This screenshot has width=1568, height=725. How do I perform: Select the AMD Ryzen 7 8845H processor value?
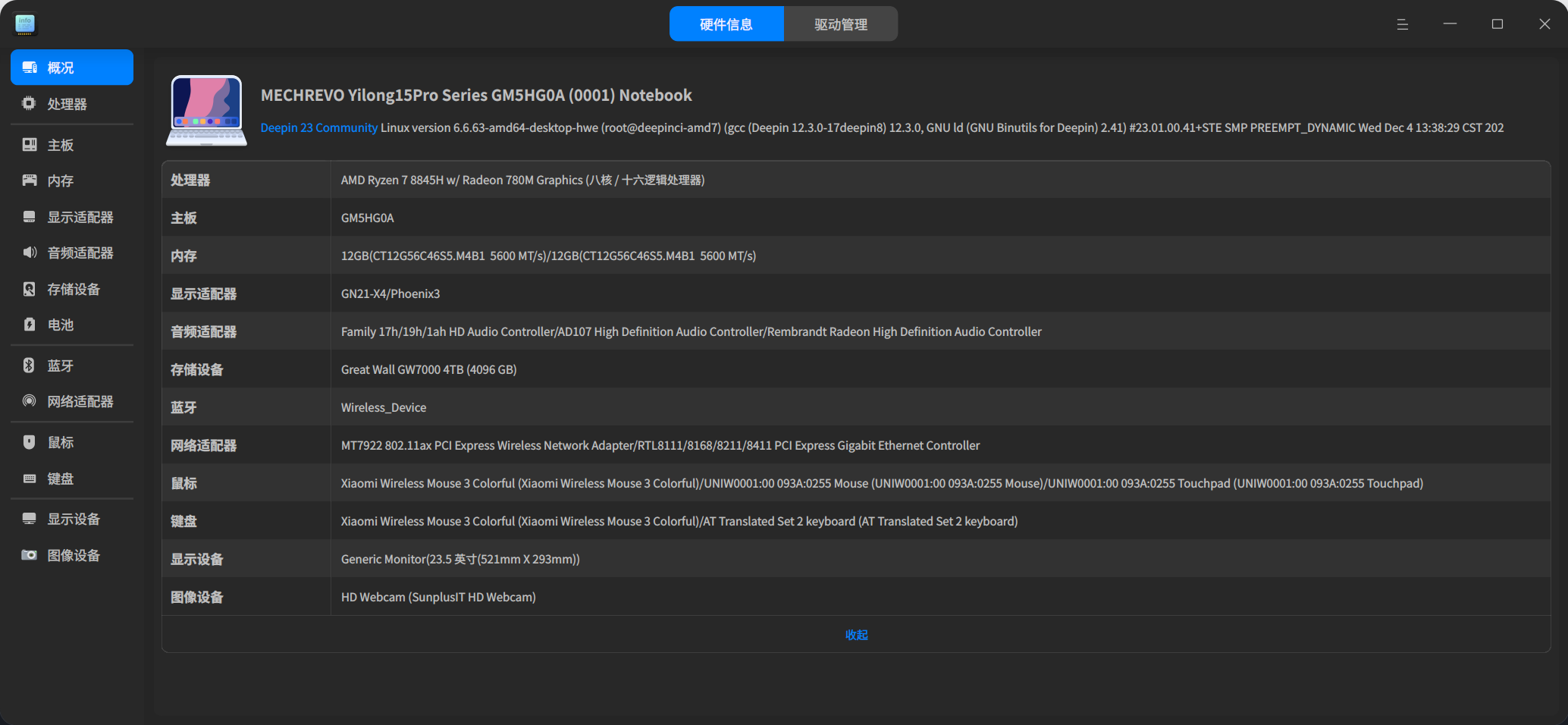pos(523,180)
